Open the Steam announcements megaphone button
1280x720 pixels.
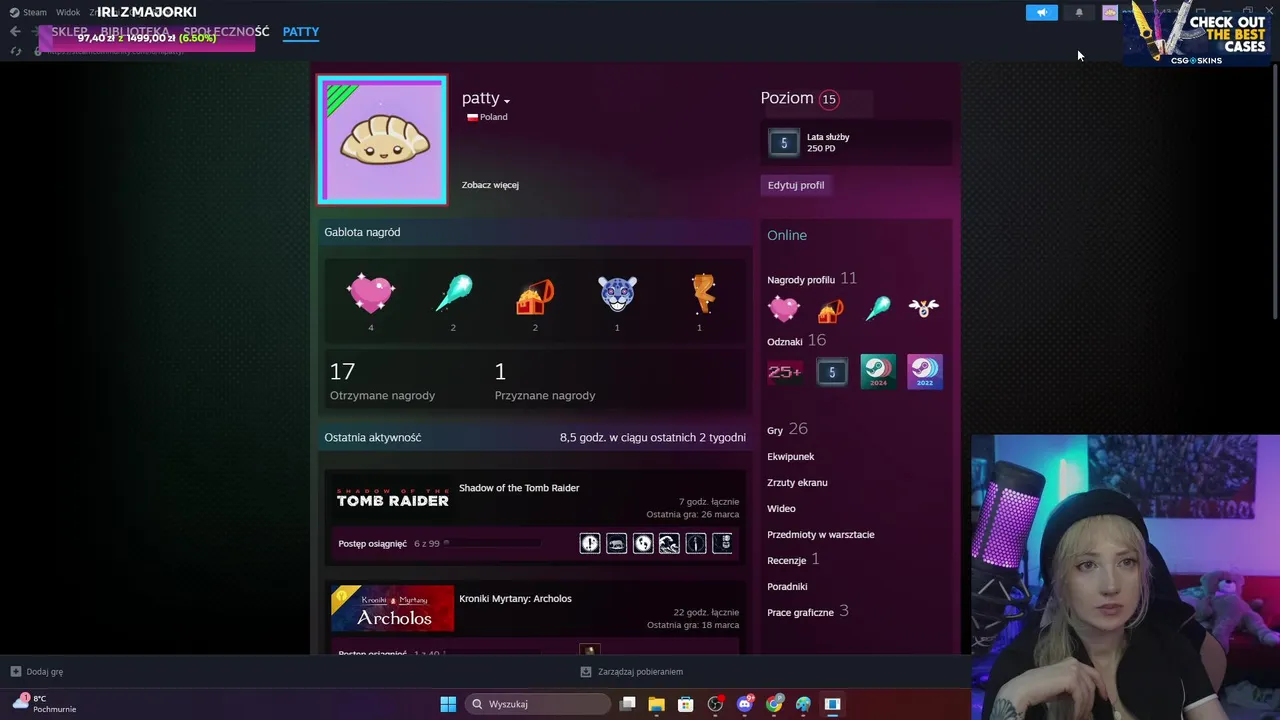(1041, 13)
